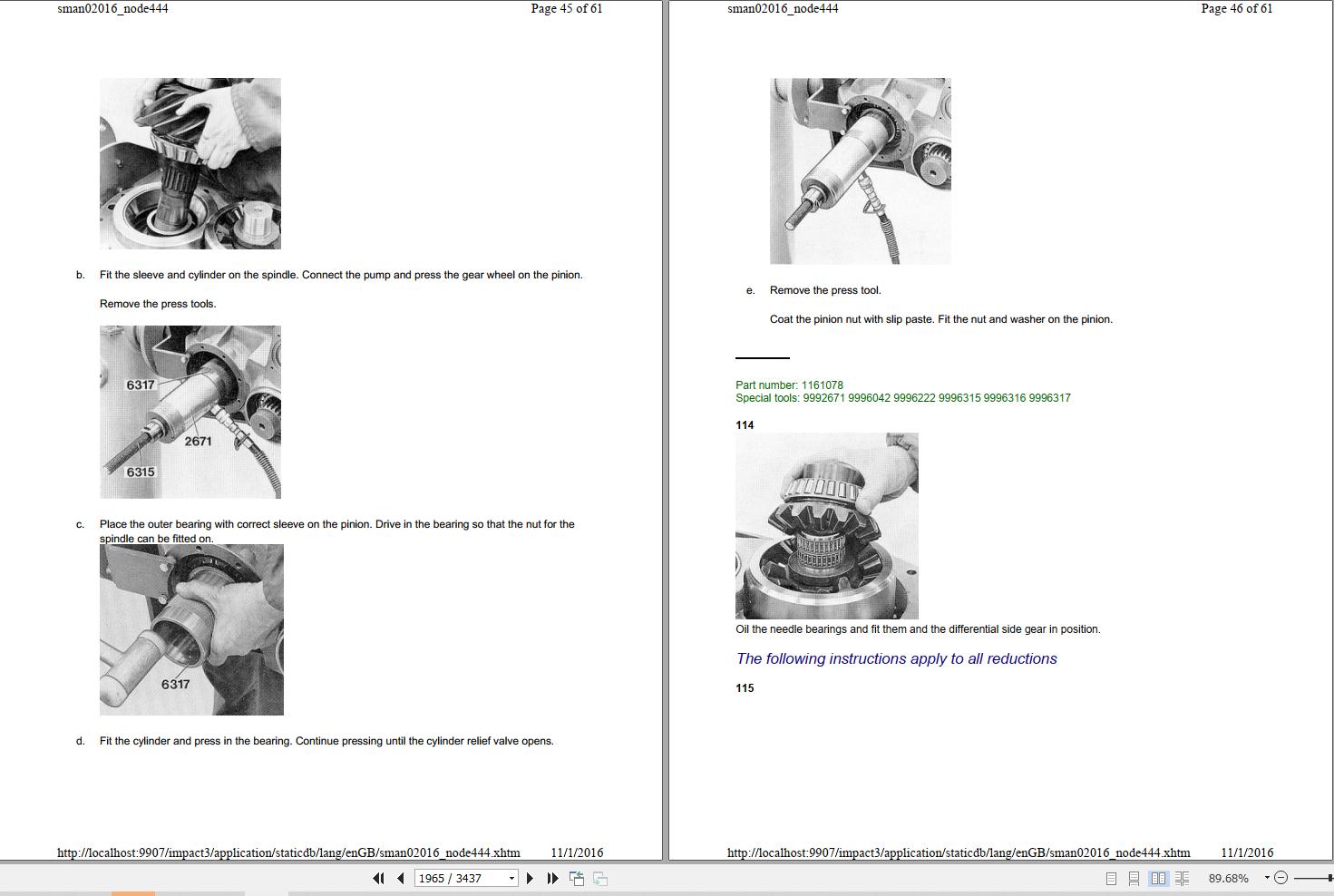Enable continuous scrolling page view

coord(1134,878)
